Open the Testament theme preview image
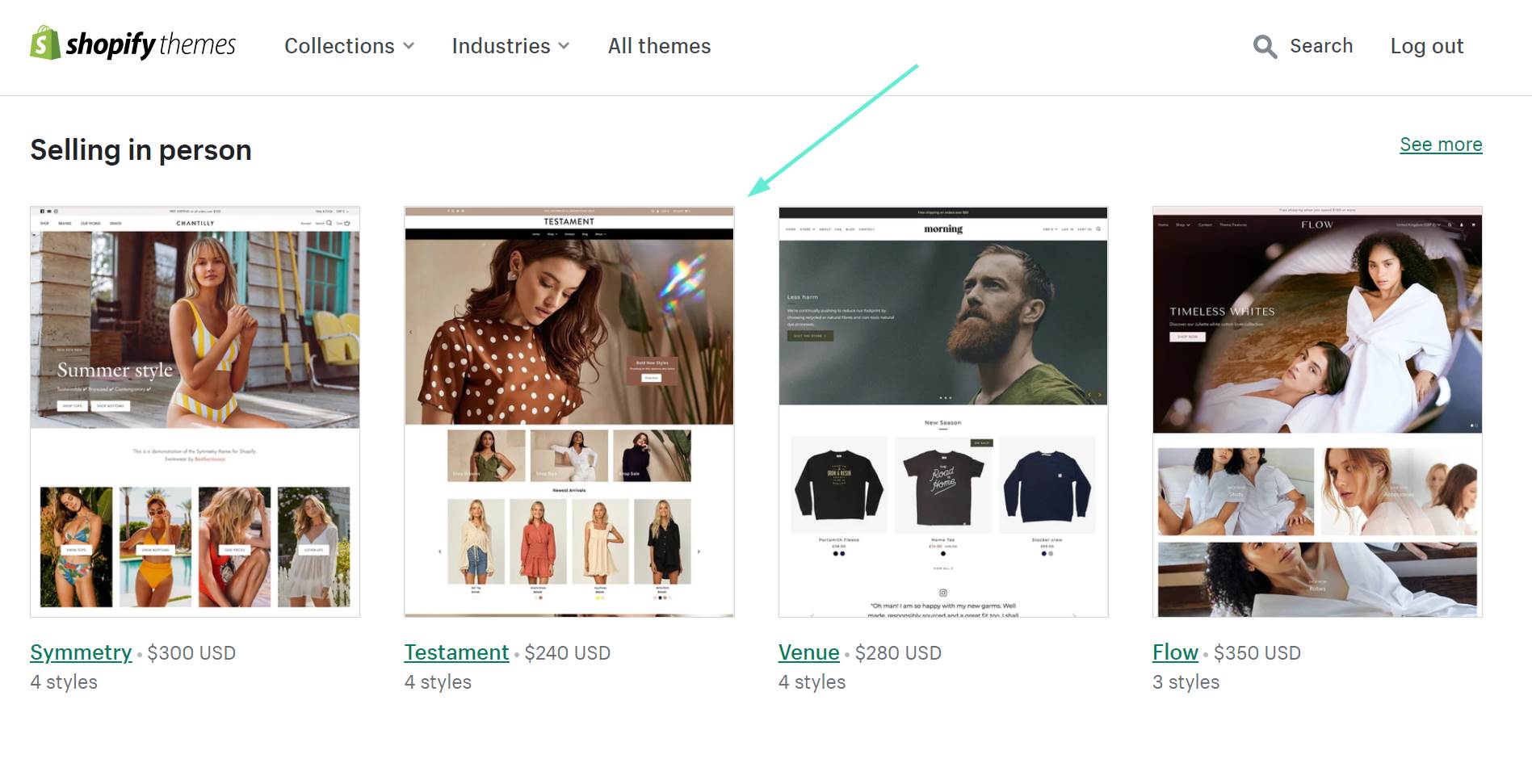The image size is (1532, 784). tap(569, 411)
